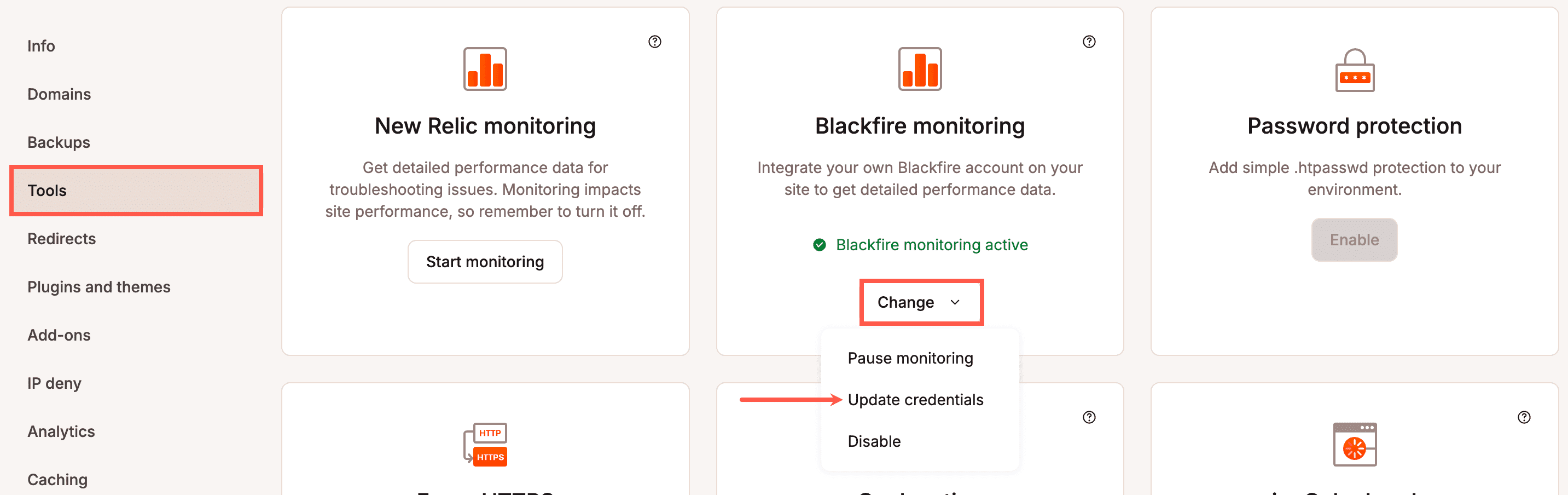
Task: Click the chevron next to Change
Action: click(956, 303)
